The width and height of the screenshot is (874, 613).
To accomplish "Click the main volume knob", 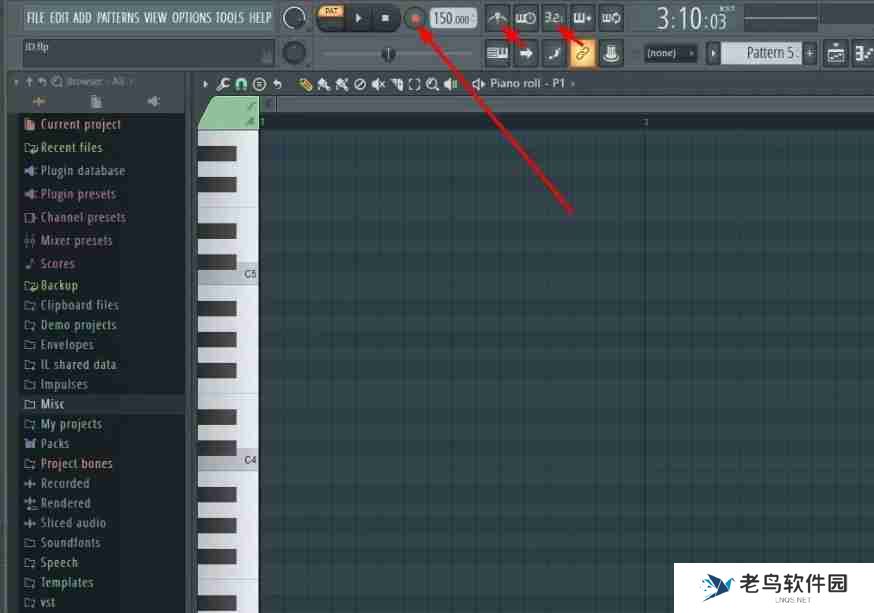I will click(x=294, y=18).
